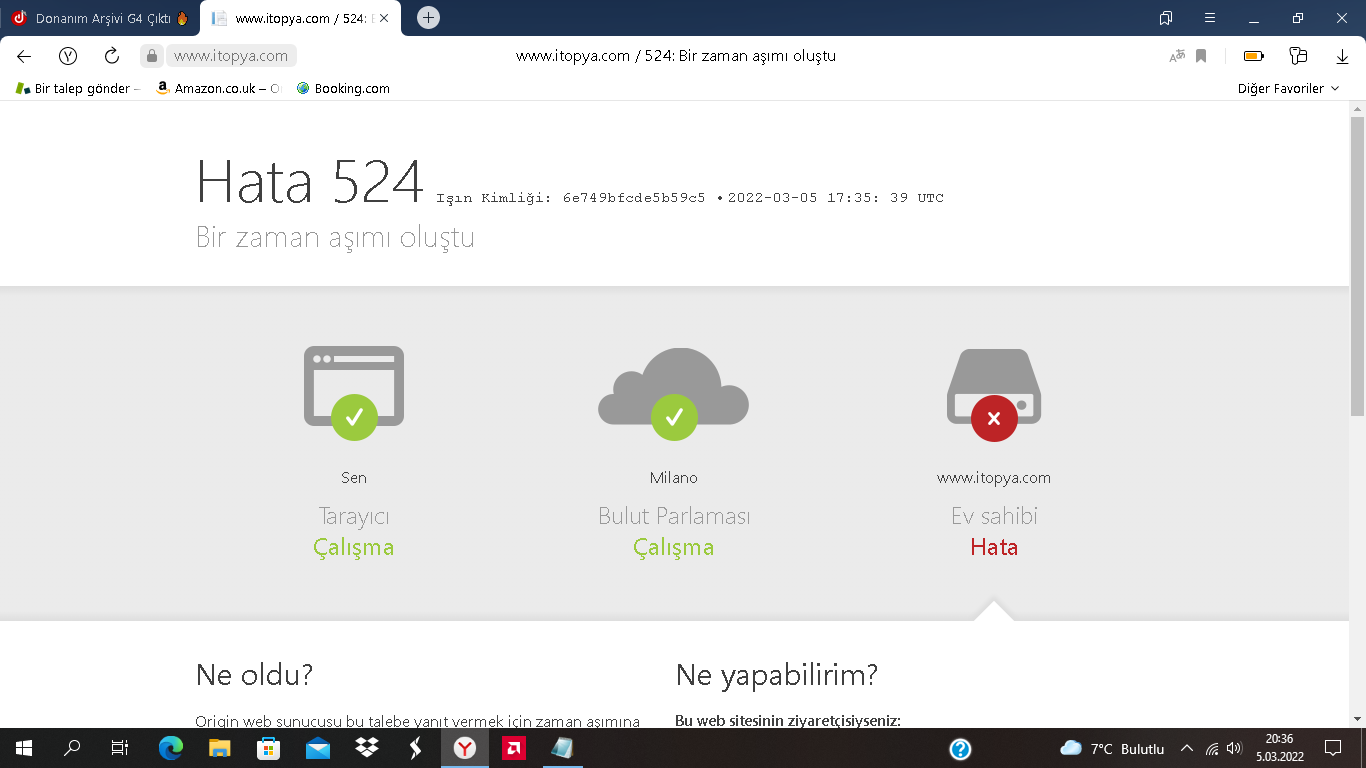
Task: Reload the itopya.com page
Action: [112, 56]
